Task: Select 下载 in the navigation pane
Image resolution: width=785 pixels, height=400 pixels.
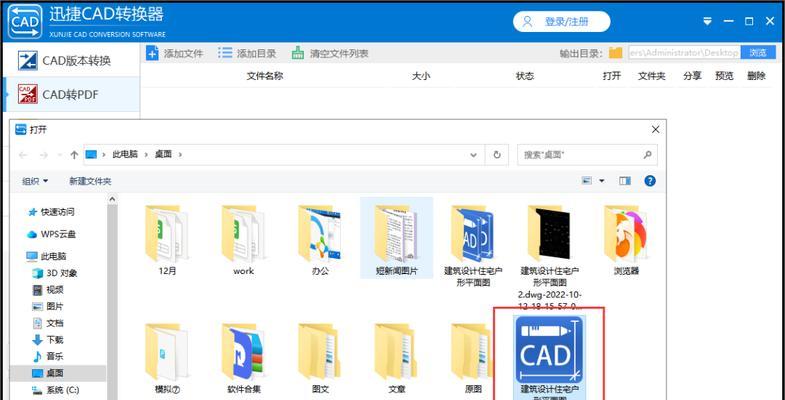Action: coord(48,340)
